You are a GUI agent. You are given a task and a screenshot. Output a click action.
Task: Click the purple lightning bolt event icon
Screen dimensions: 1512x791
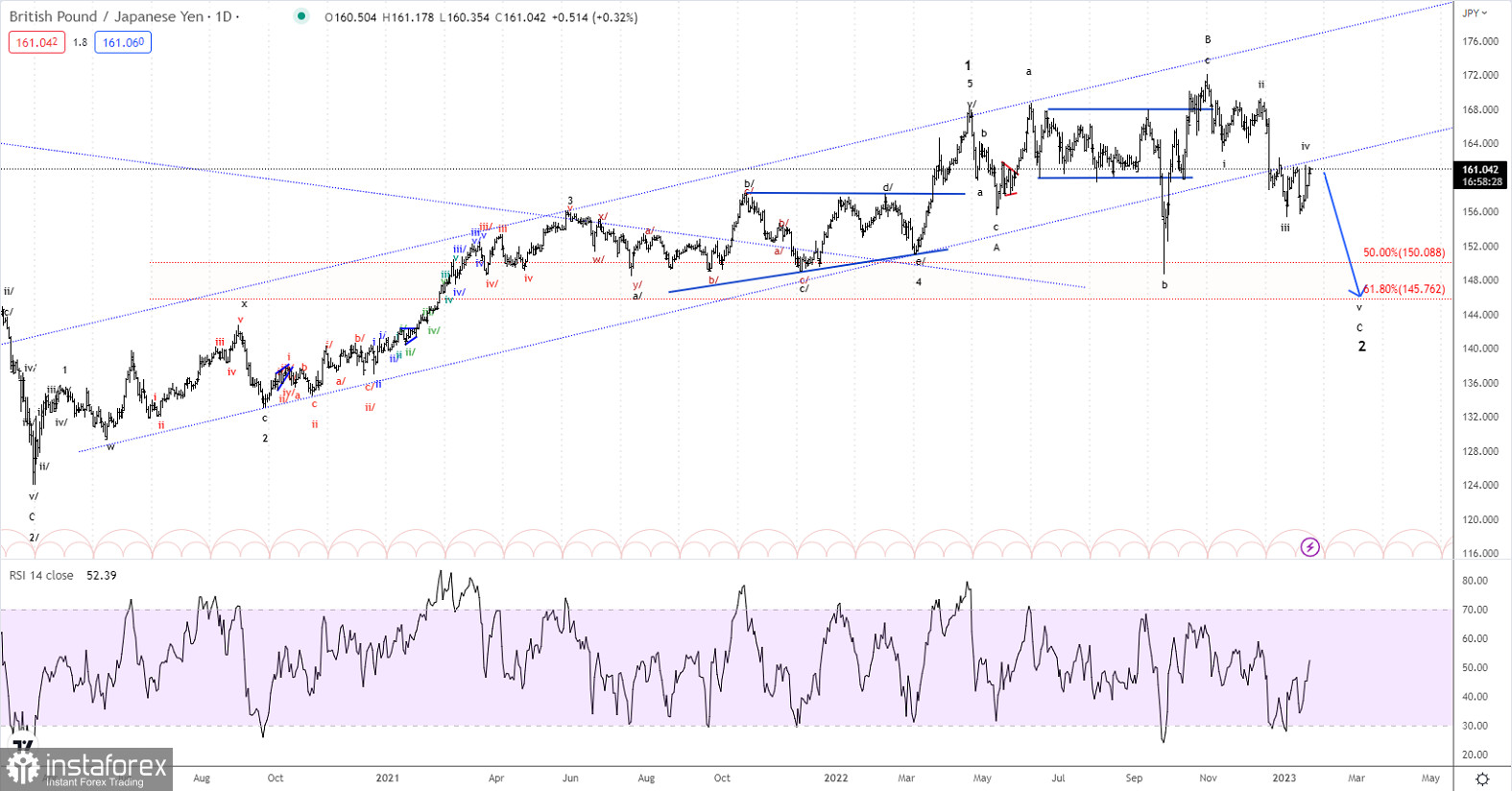(x=1310, y=547)
